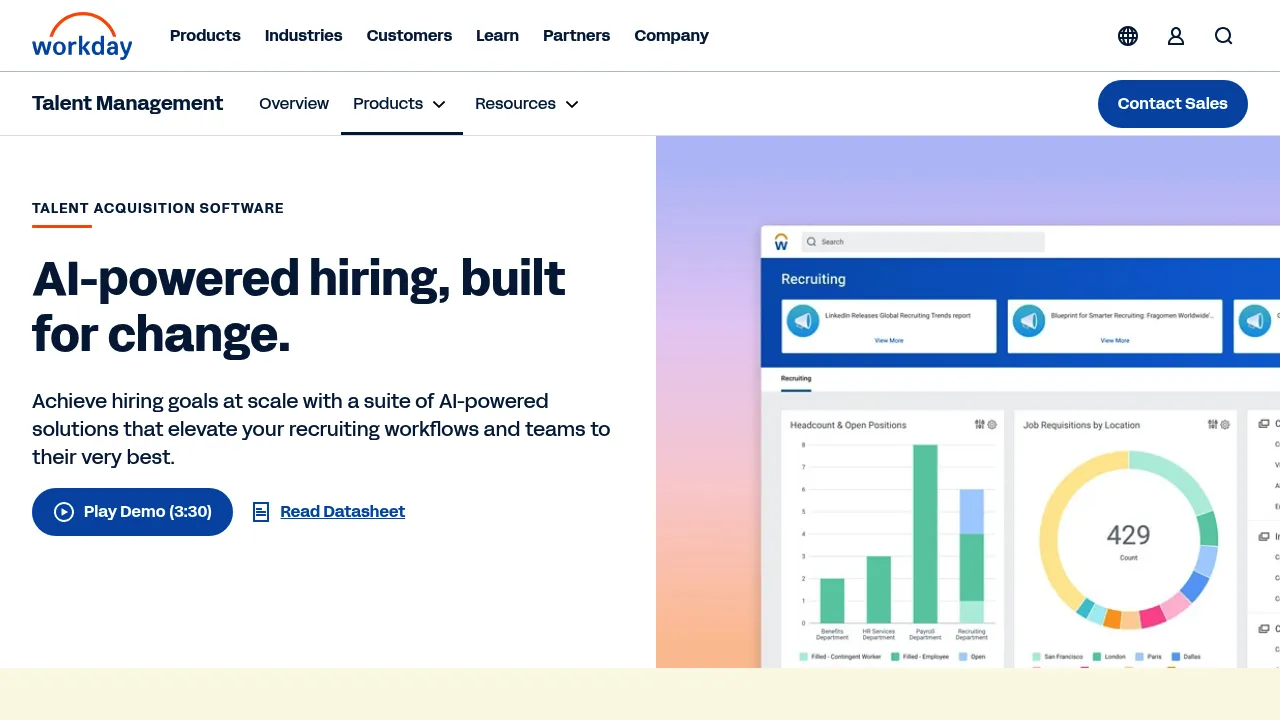Click the "TALENT ACQUISITION SOFTWARE" label
1280x720 pixels.
[158, 208]
